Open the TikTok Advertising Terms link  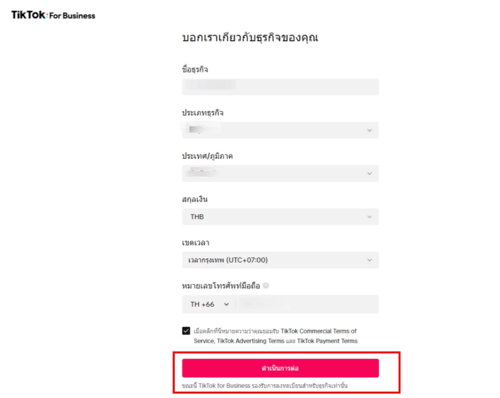coord(251,341)
